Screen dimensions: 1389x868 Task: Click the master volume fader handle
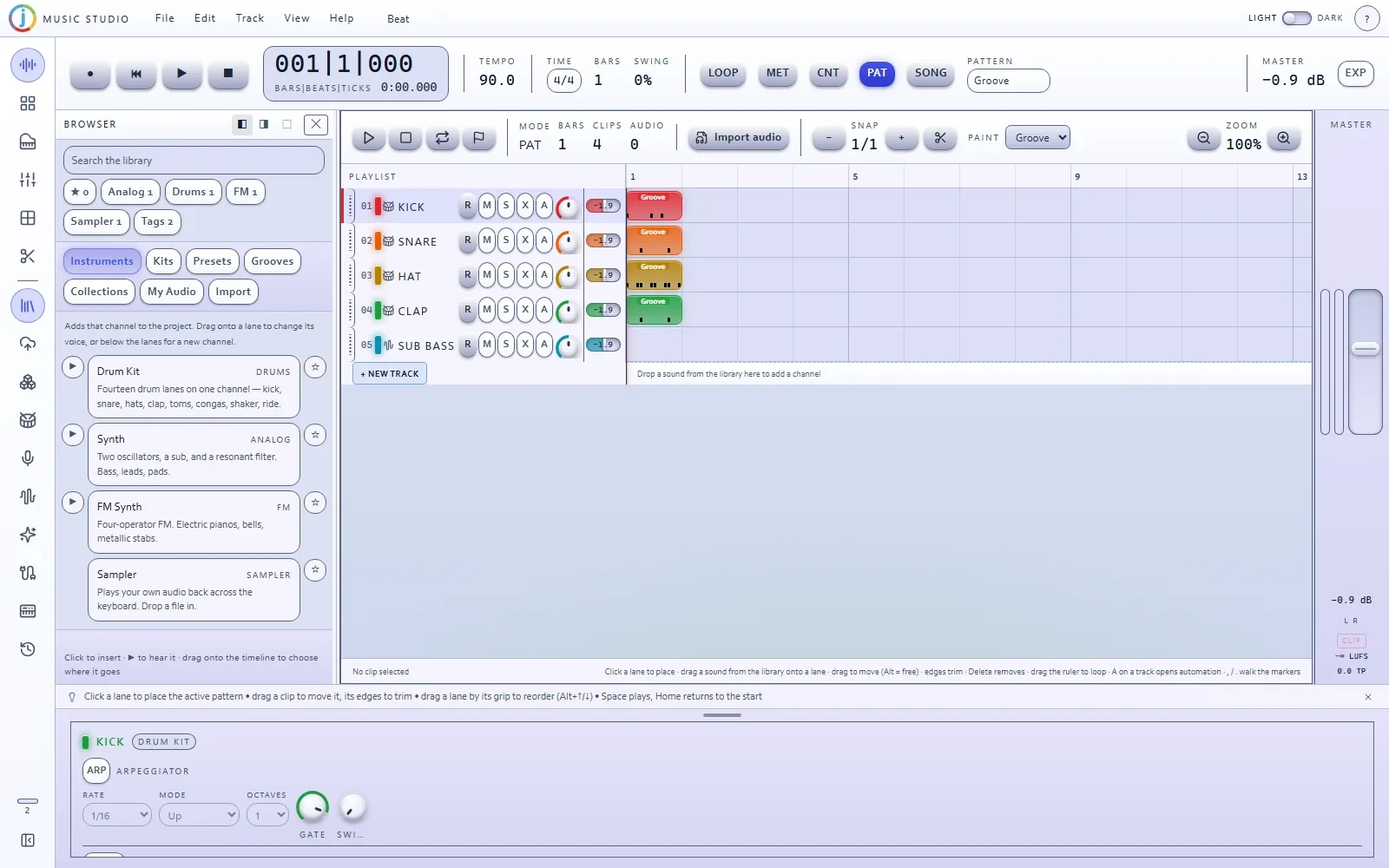[x=1366, y=348]
